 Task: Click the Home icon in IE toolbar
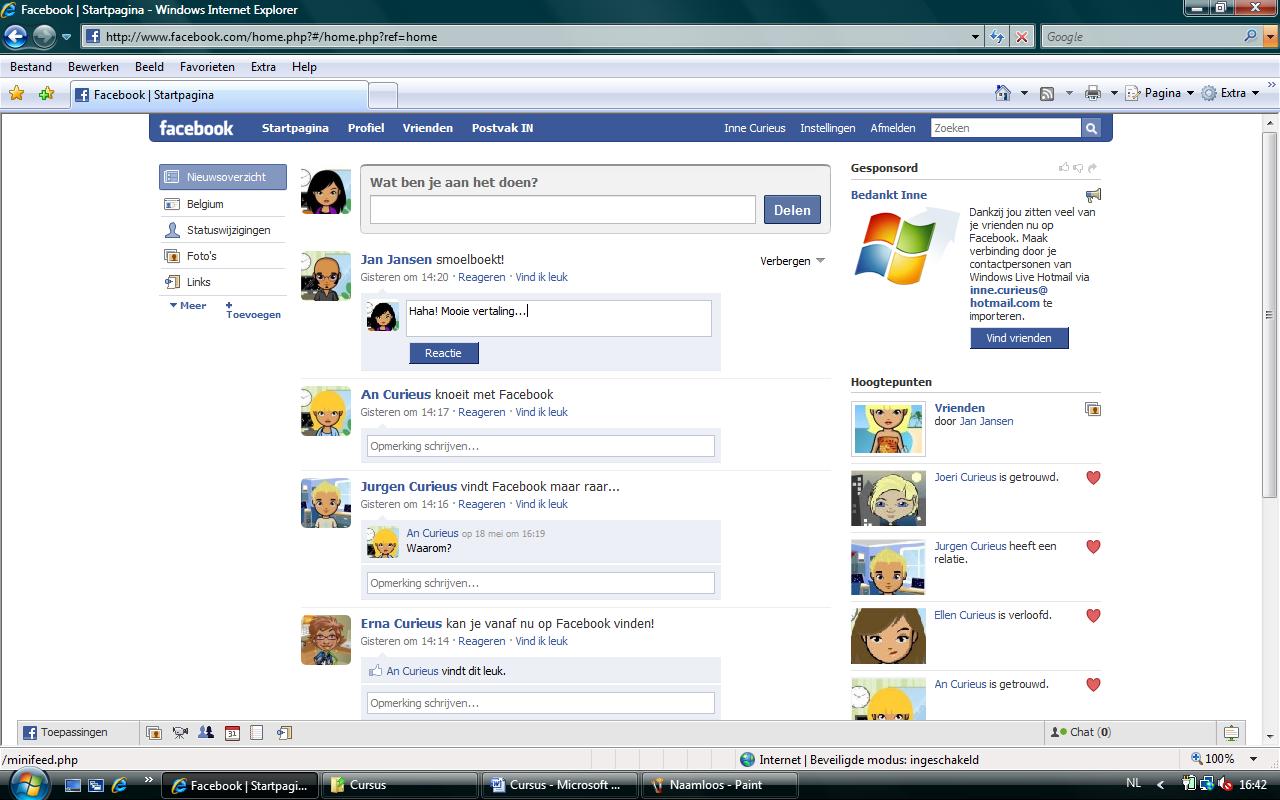coord(1003,93)
